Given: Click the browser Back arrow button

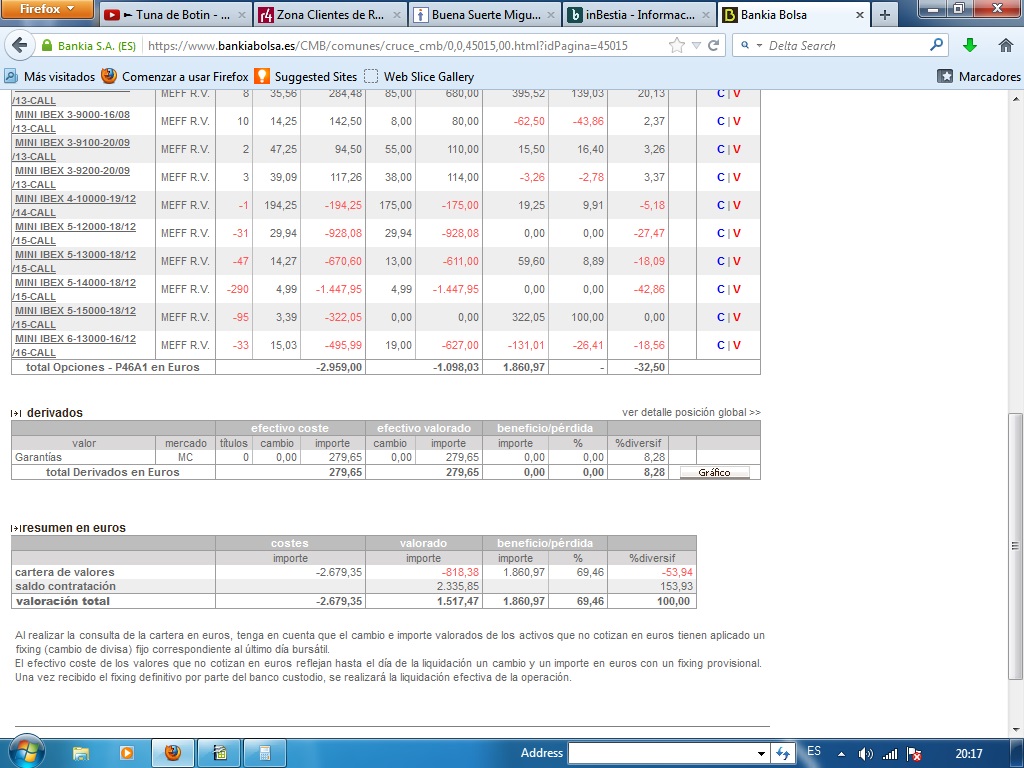Looking at the screenshot, I should point(18,46).
